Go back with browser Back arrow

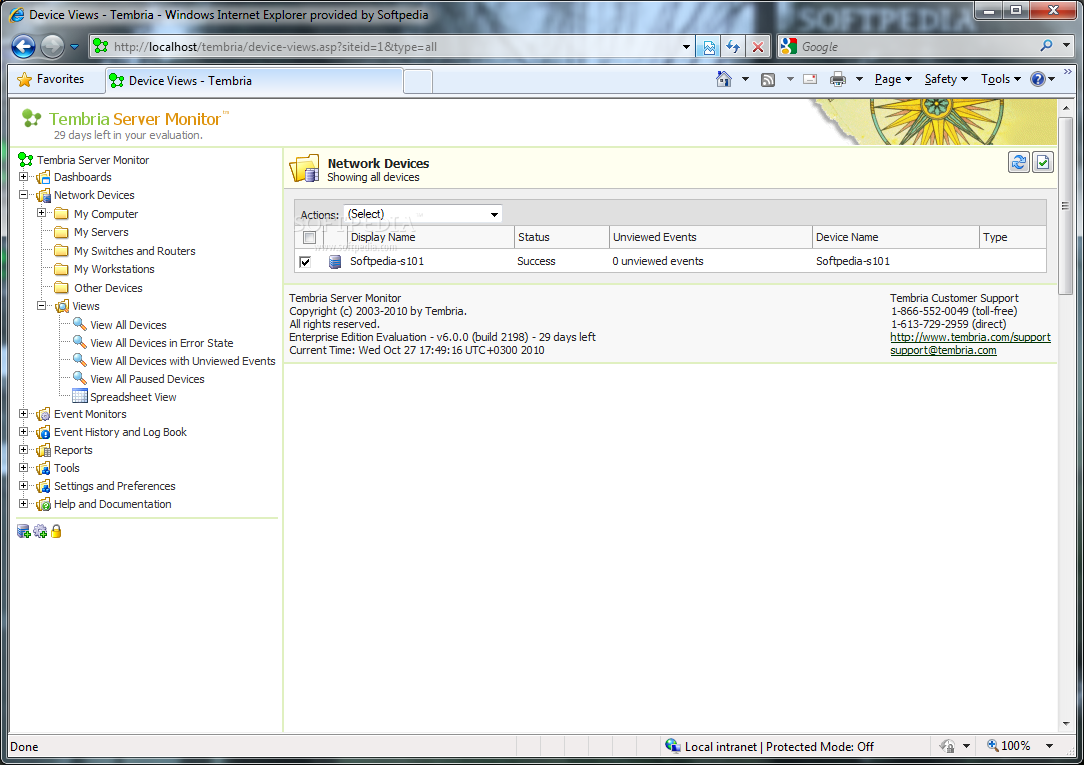click(x=23, y=46)
